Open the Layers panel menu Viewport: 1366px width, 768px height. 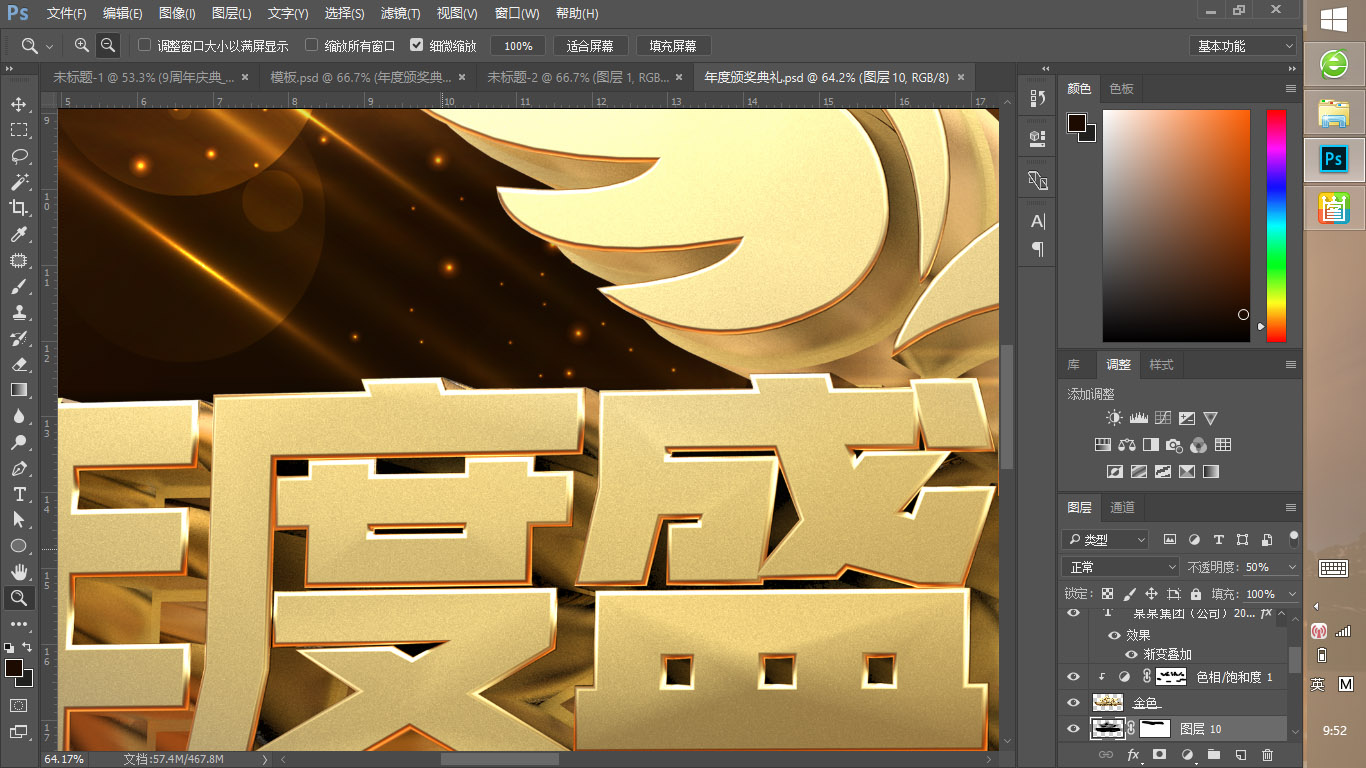coord(1291,508)
